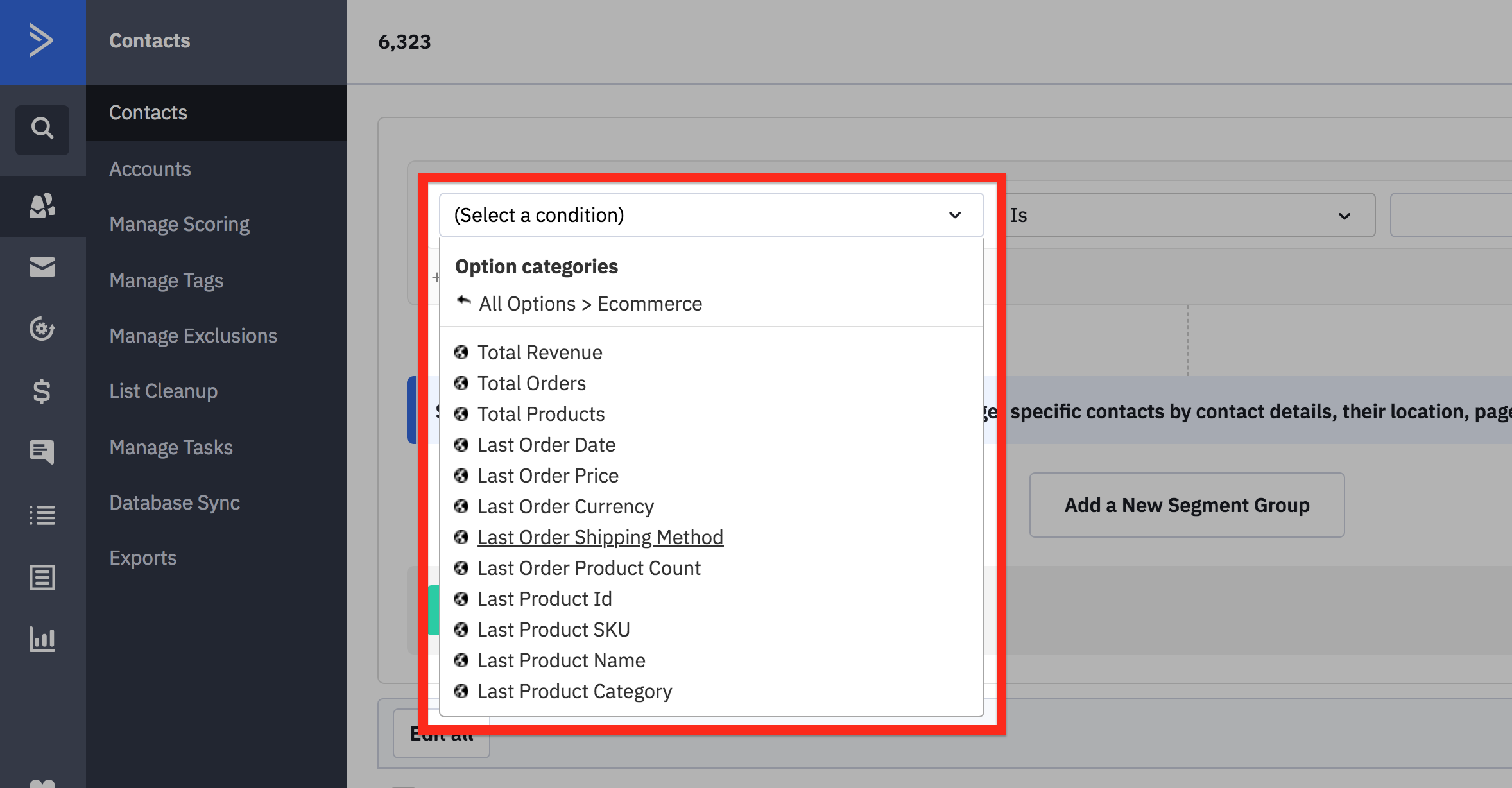The width and height of the screenshot is (1512, 788).
Task: Open the Select a condition dropdown
Action: [711, 215]
